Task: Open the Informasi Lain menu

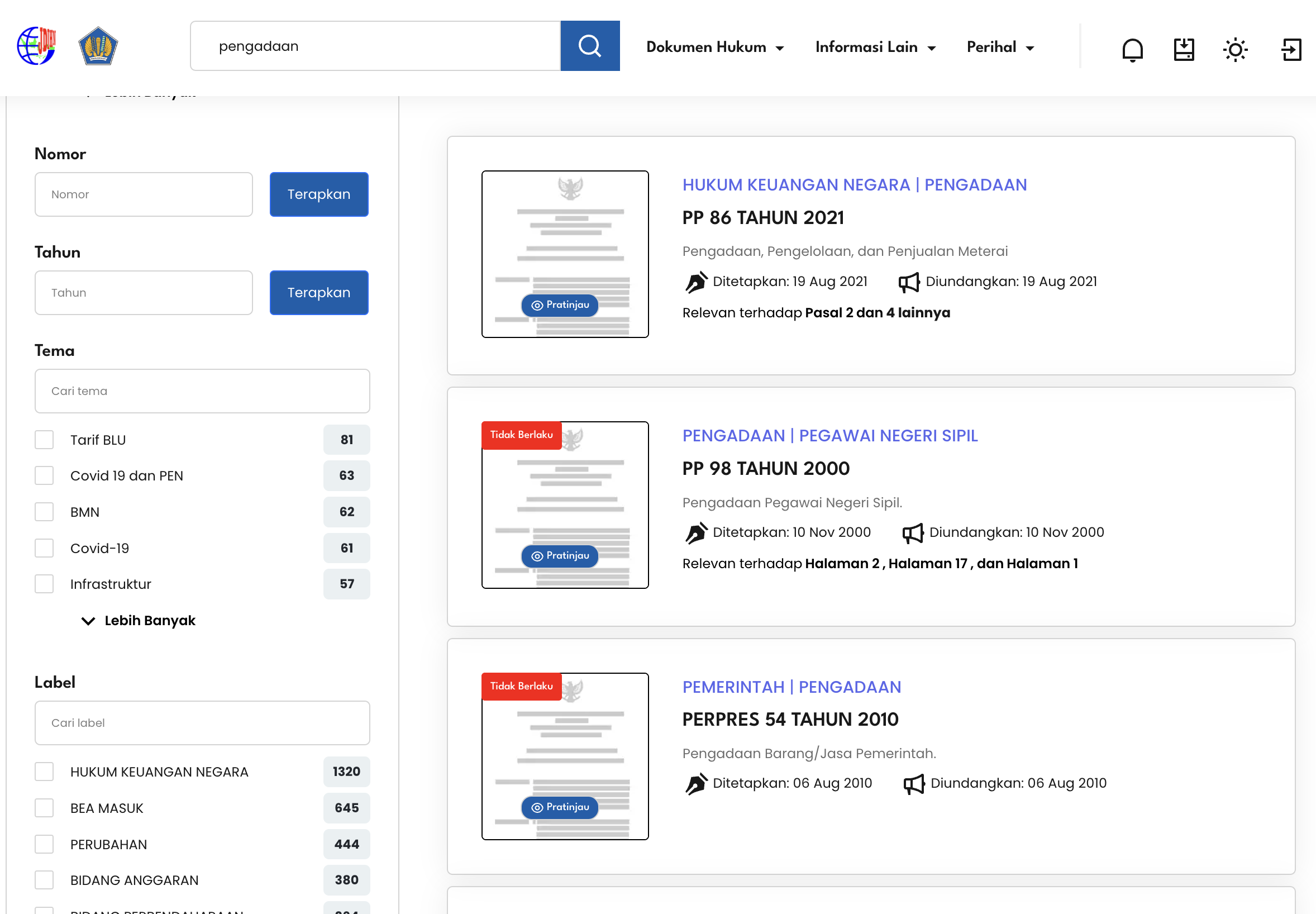Action: (875, 47)
